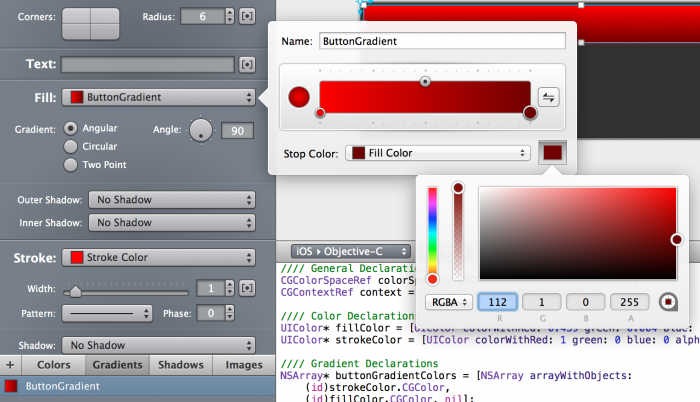Click the color picker icon next to alpha field
Image resolution: width=700 pixels, height=402 pixels.
pos(668,301)
